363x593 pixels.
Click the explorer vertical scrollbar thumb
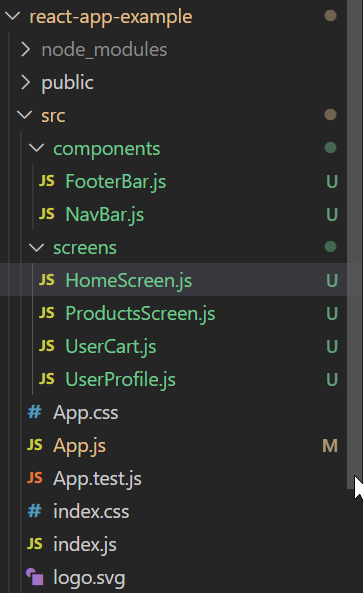coord(355,244)
